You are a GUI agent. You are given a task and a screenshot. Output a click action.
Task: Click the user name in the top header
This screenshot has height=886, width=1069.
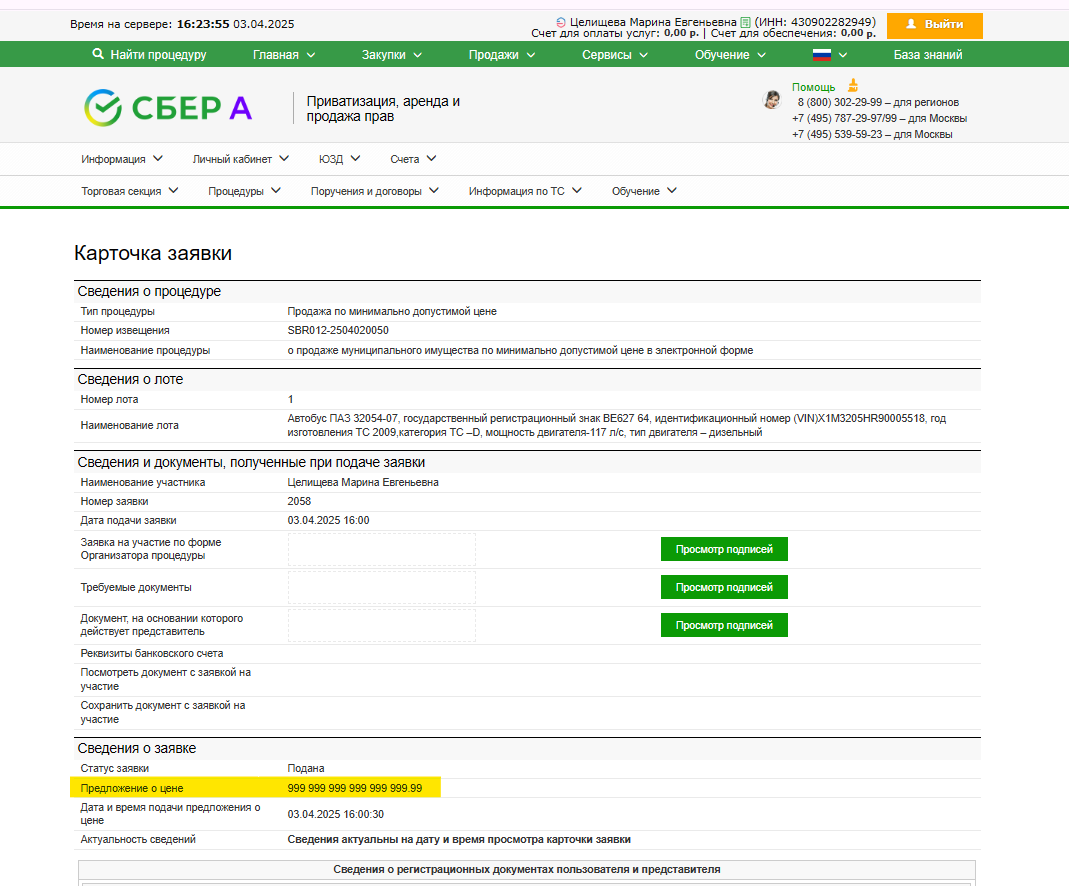click(x=653, y=22)
